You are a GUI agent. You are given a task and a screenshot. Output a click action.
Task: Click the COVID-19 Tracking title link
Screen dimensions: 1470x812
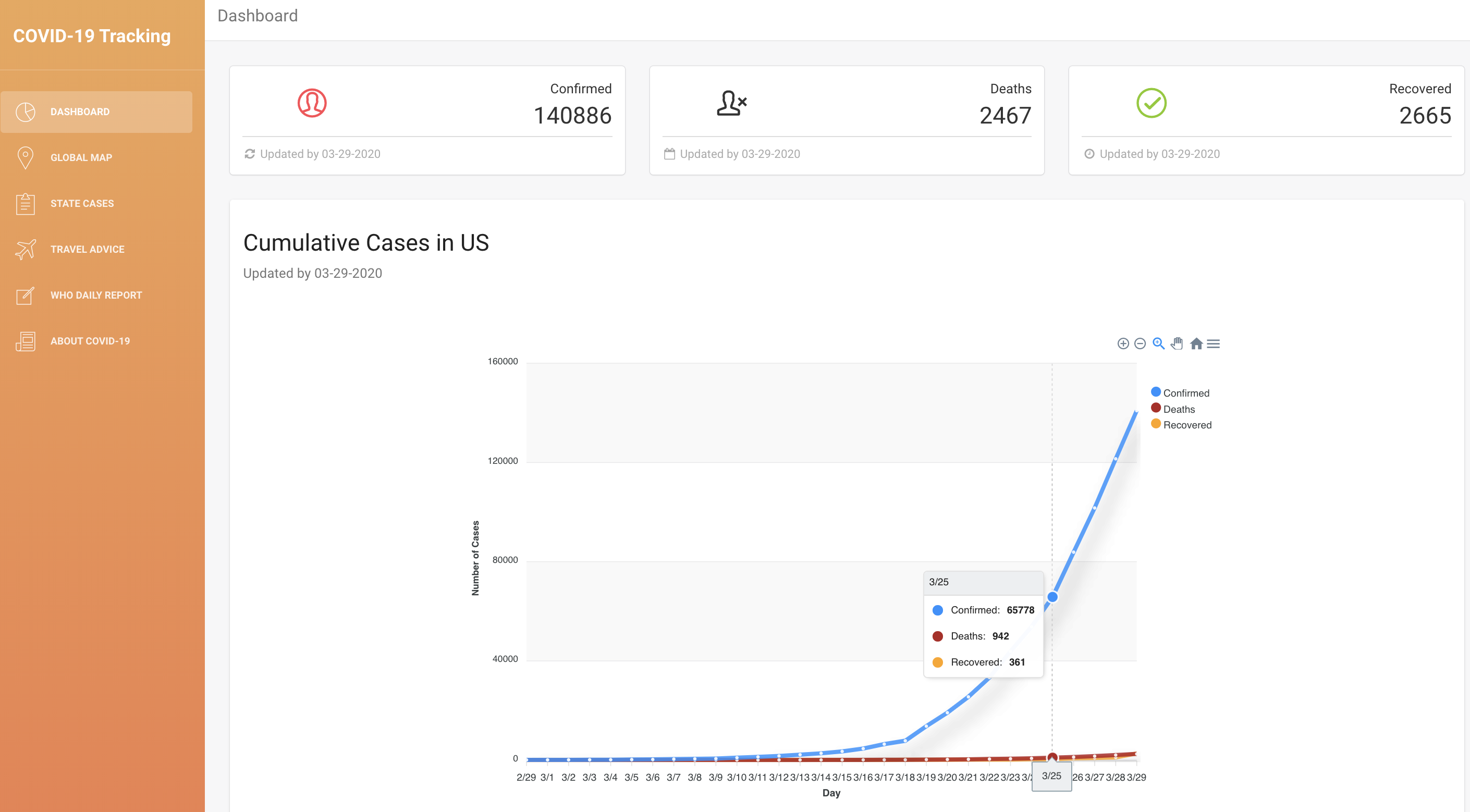pyautogui.click(x=92, y=36)
